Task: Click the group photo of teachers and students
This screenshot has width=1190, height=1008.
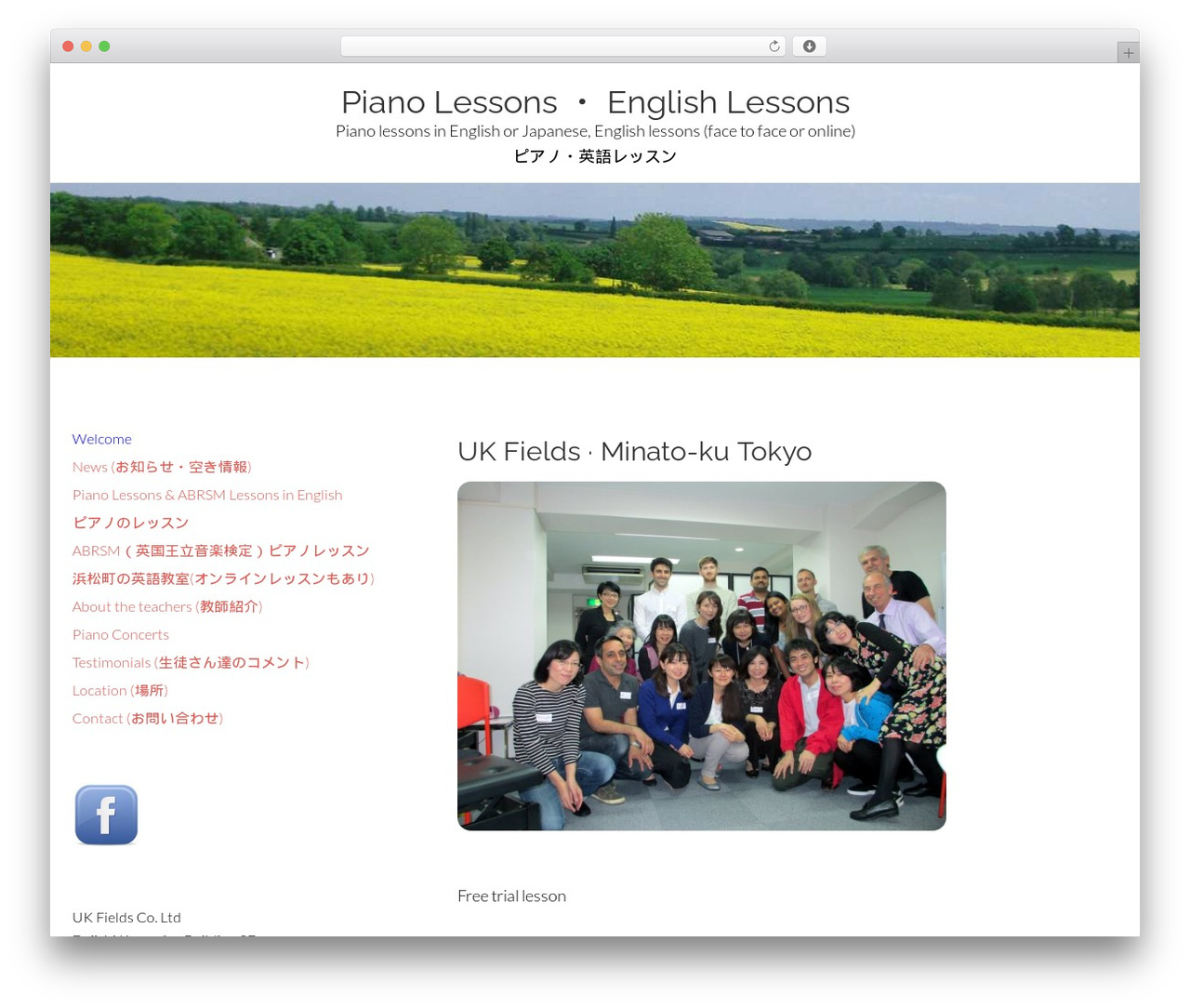Action: [x=702, y=656]
